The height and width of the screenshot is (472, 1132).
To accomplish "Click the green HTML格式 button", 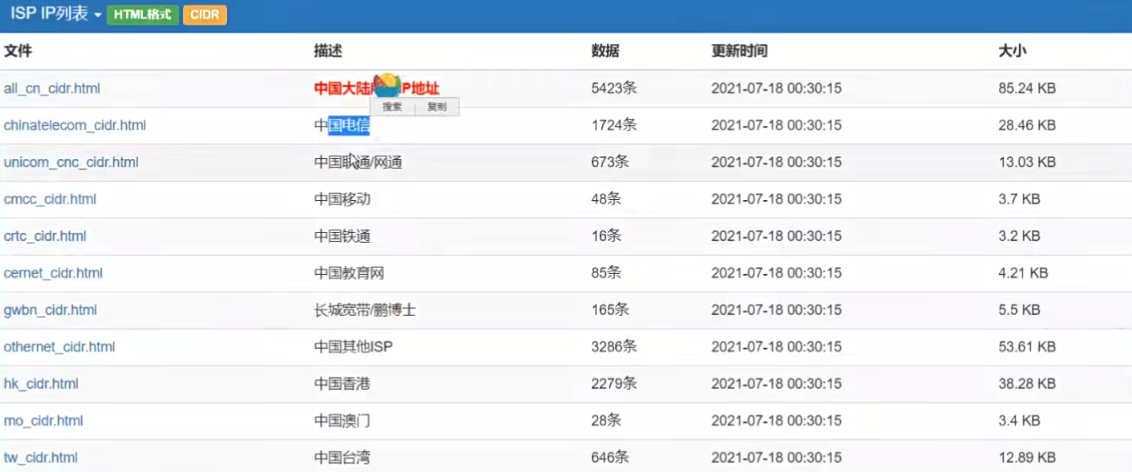I will [x=143, y=14].
